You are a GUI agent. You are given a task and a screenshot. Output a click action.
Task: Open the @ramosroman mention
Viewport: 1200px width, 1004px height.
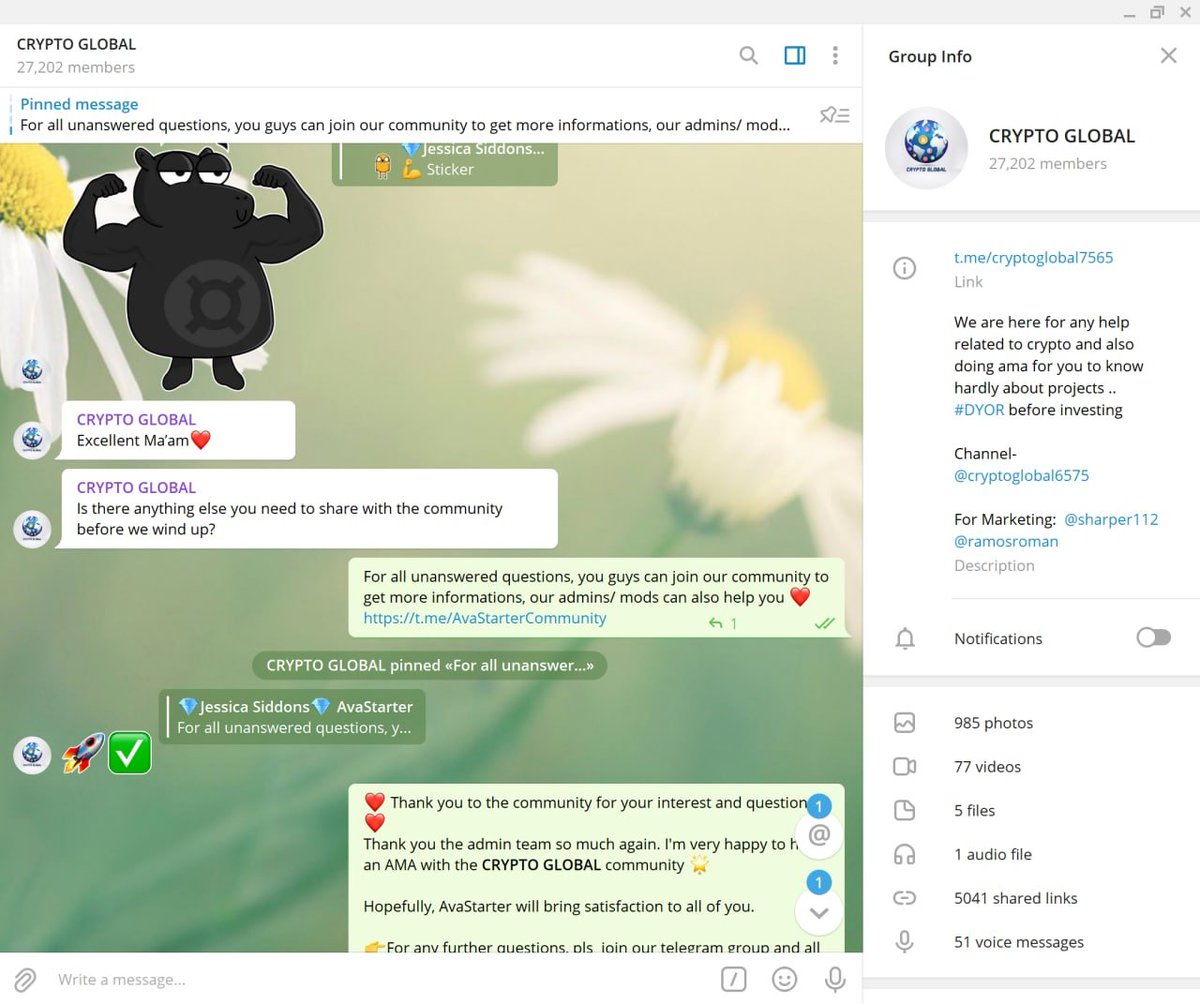tap(1006, 542)
